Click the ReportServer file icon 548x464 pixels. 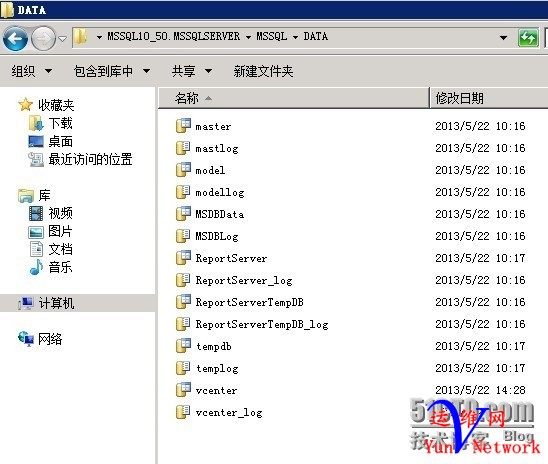pos(183,258)
